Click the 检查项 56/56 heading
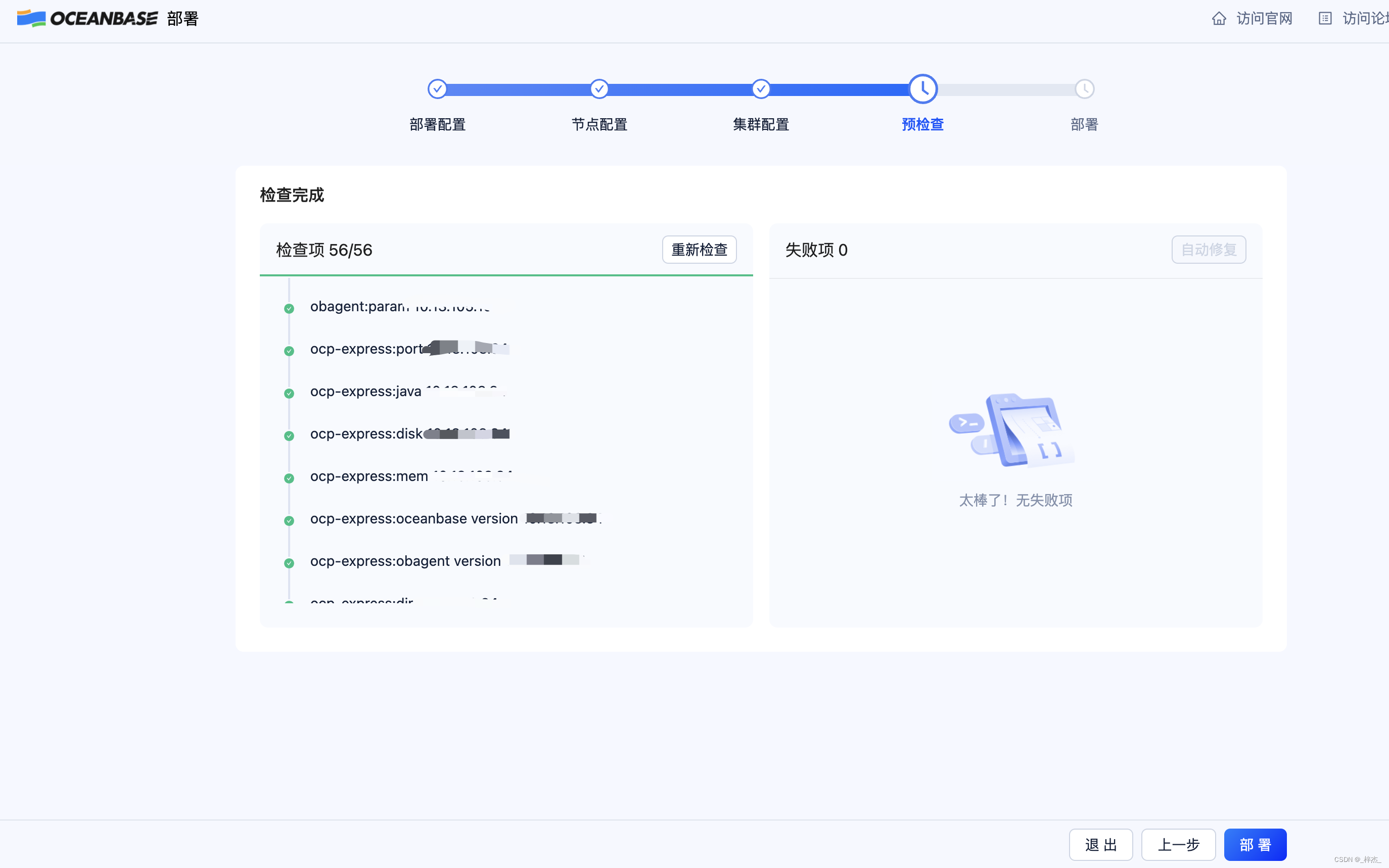Screen dimensions: 1389x868 (x=324, y=250)
